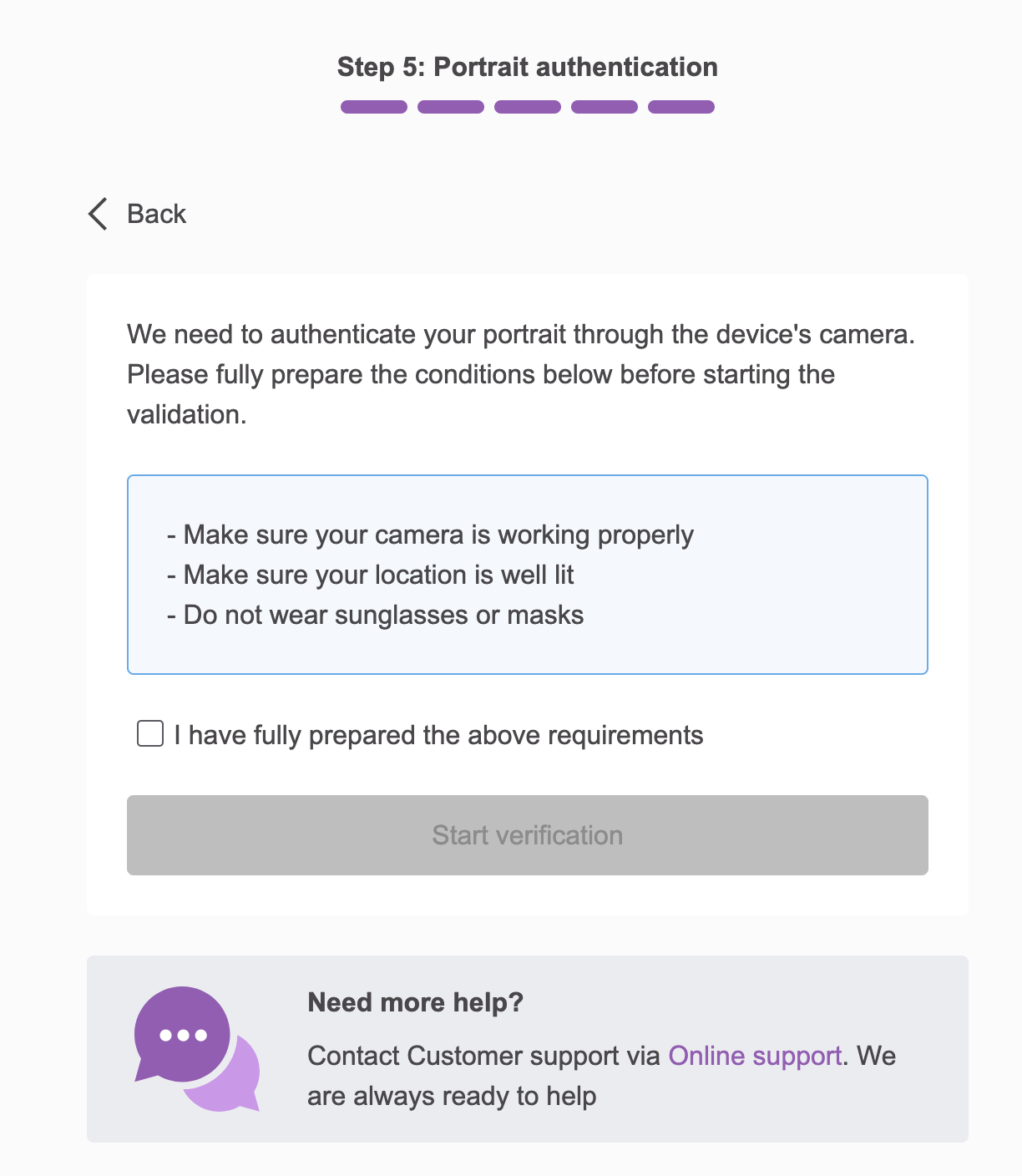Click the 'are always ready to help' text
Screen dimensions: 1022x1176
pos(452,1096)
